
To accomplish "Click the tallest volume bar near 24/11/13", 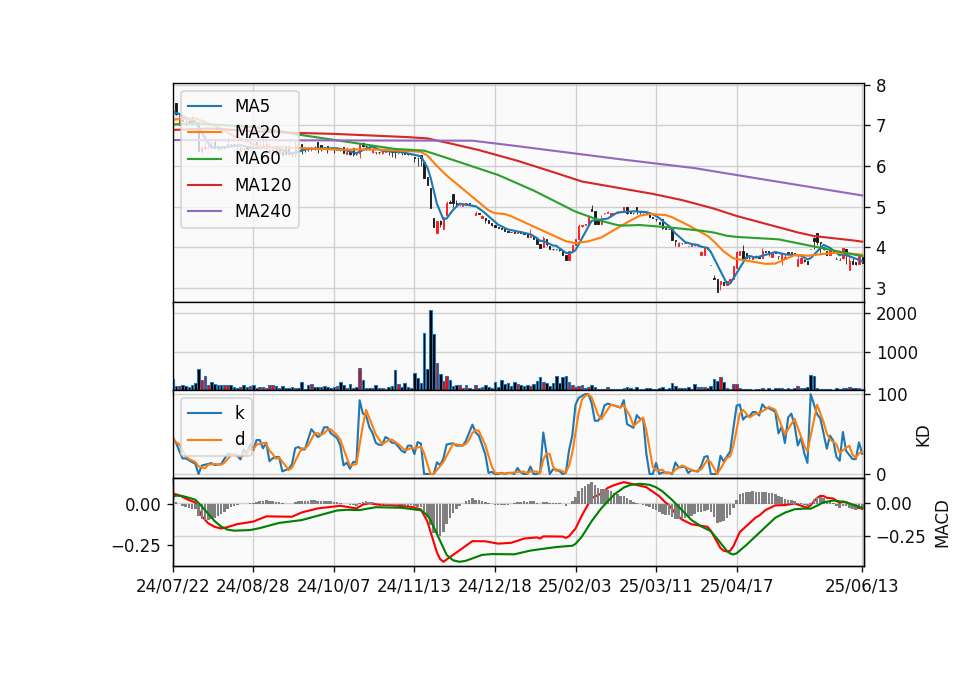I will (431, 350).
